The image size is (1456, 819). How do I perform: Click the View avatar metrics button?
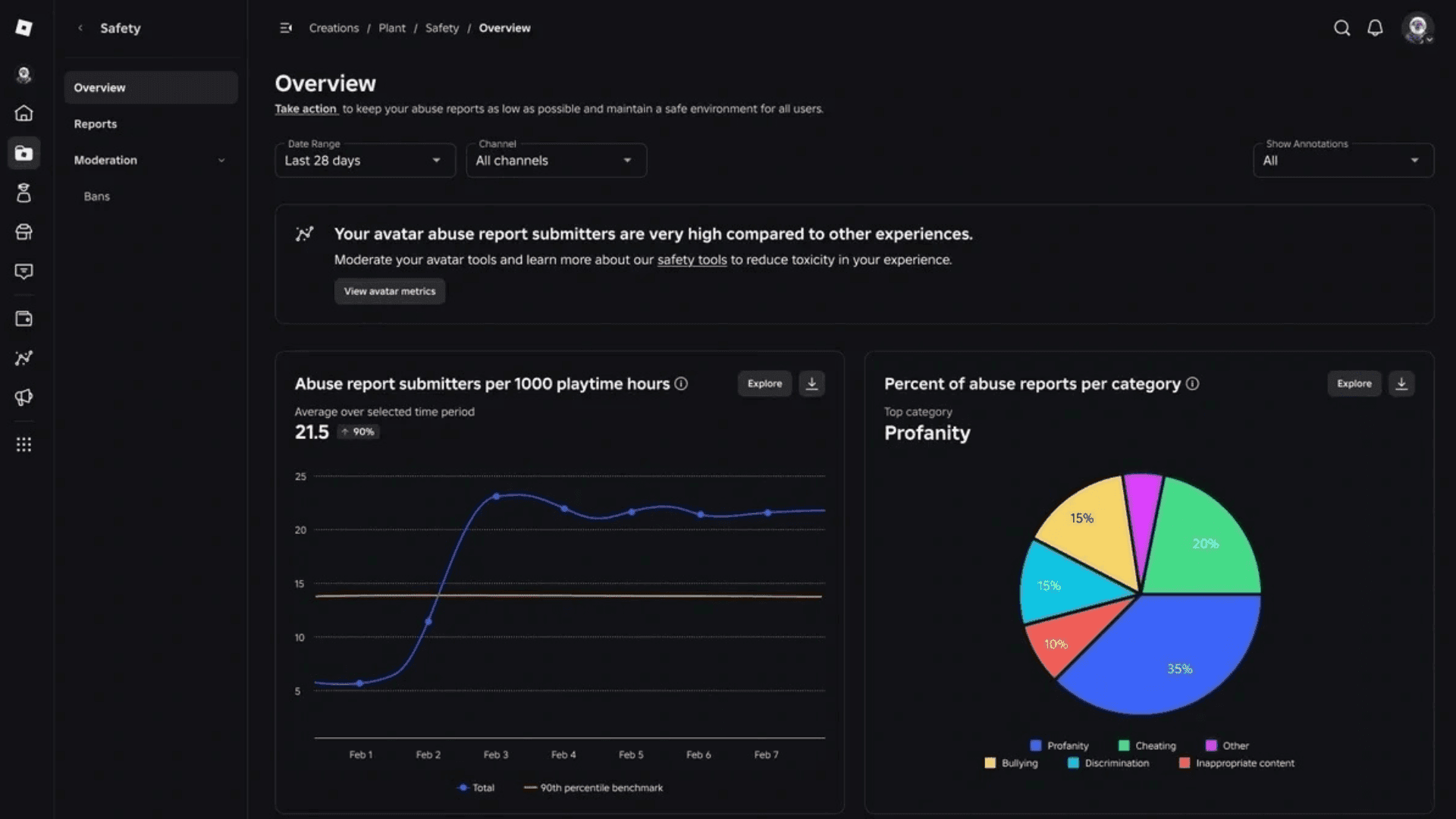pos(390,291)
